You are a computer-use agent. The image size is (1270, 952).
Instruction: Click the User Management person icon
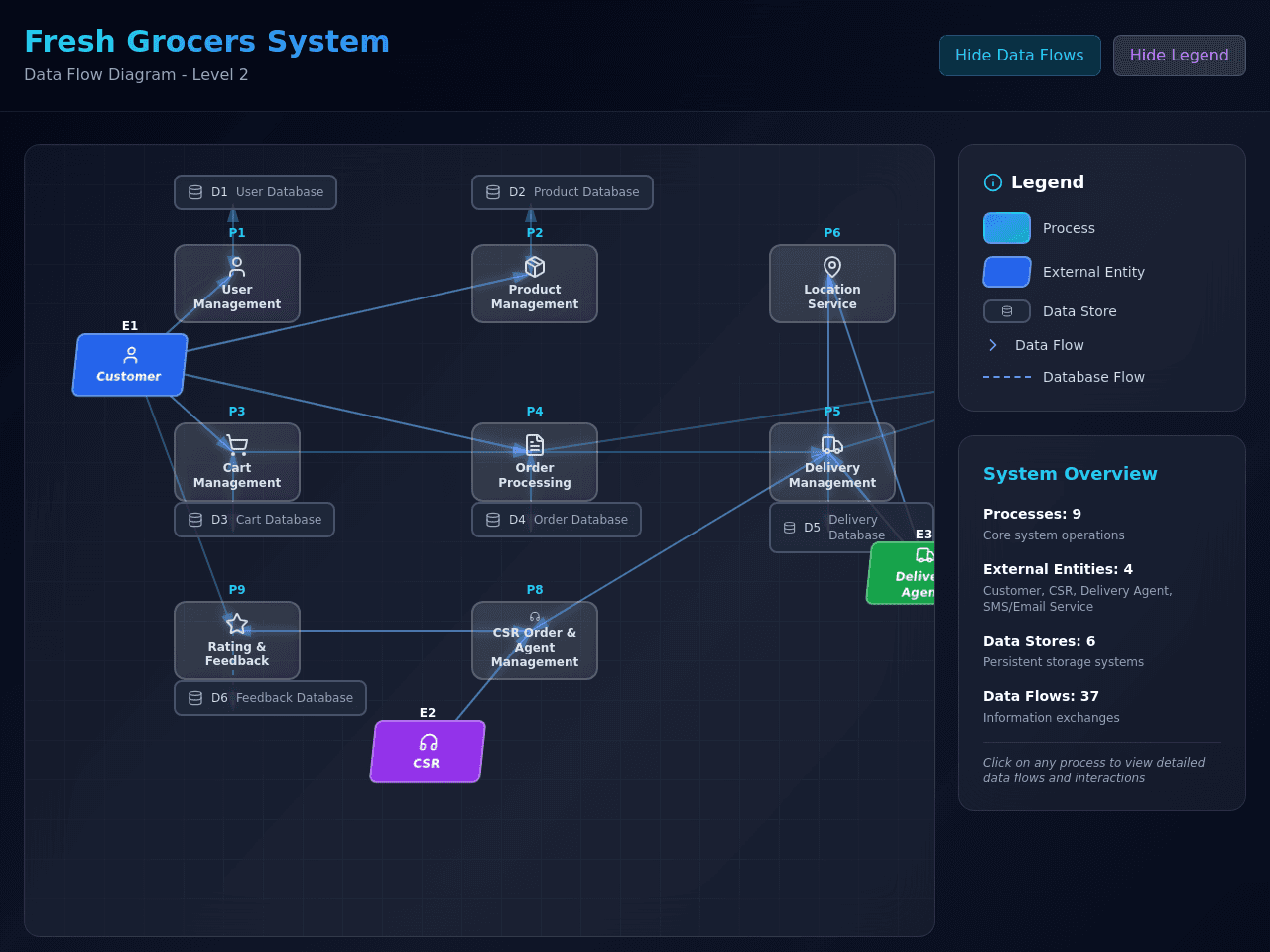click(x=237, y=267)
